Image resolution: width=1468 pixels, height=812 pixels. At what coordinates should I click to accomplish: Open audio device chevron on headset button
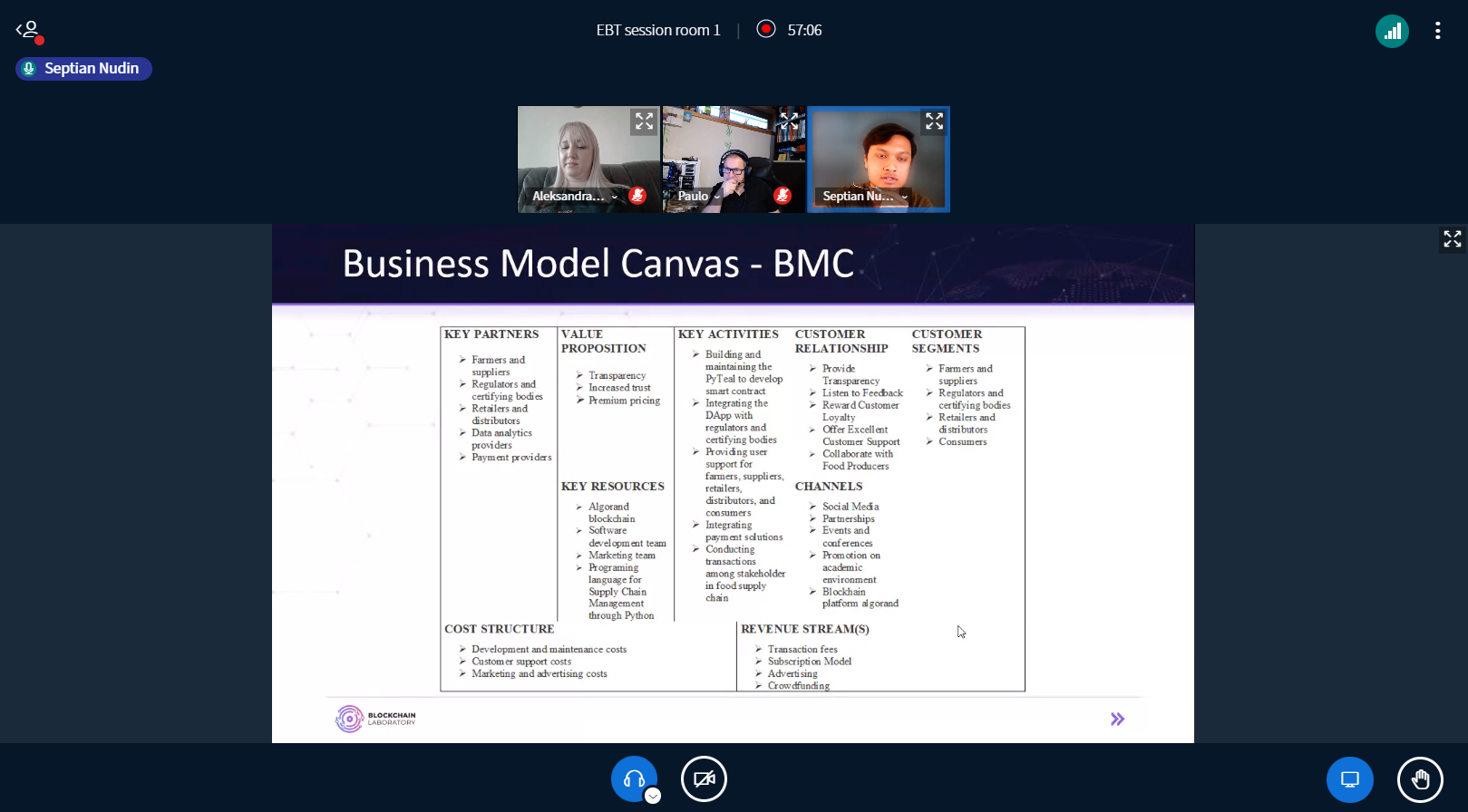(x=653, y=796)
